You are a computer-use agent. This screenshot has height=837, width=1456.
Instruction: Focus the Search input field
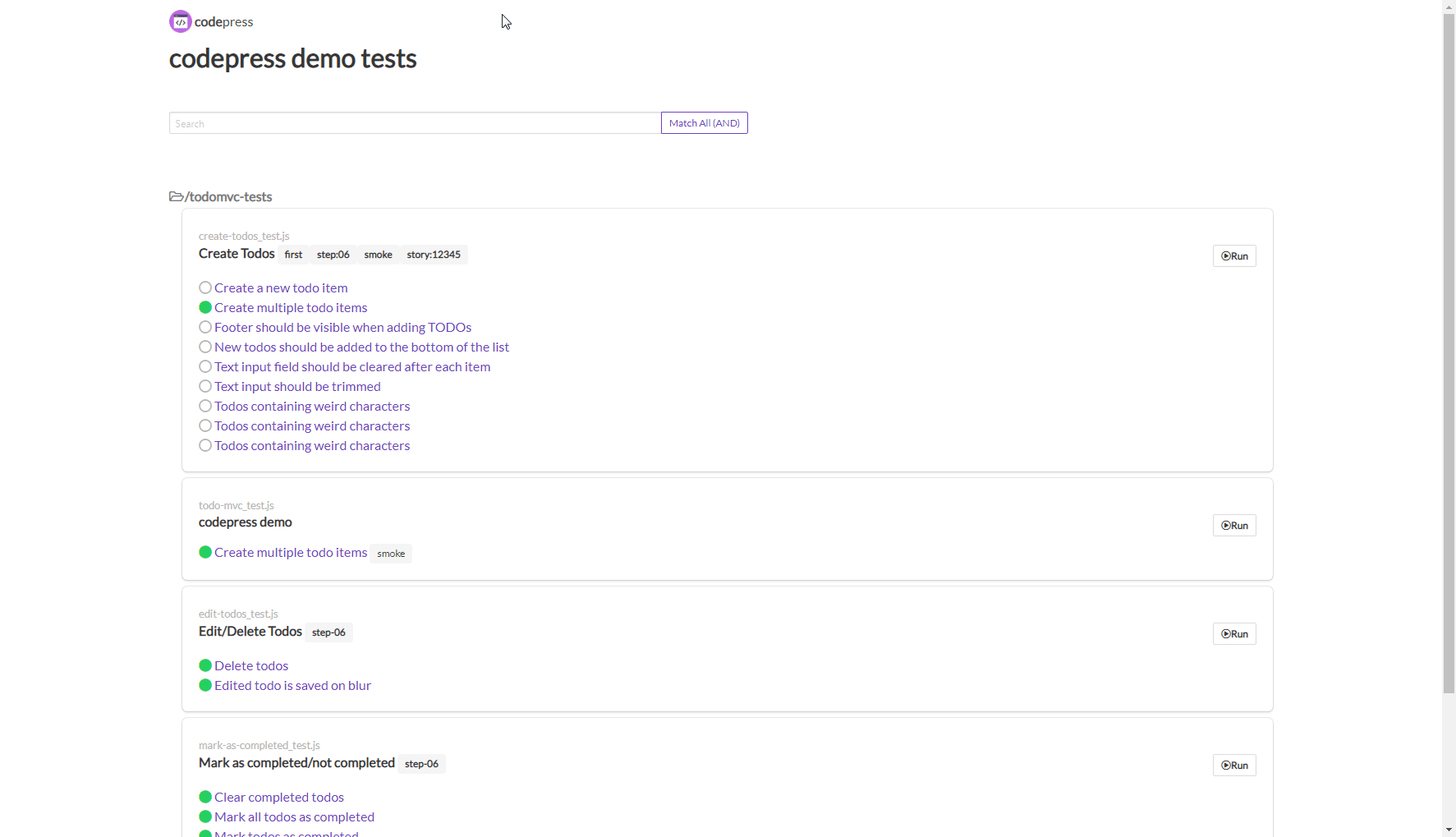pyautogui.click(x=415, y=123)
